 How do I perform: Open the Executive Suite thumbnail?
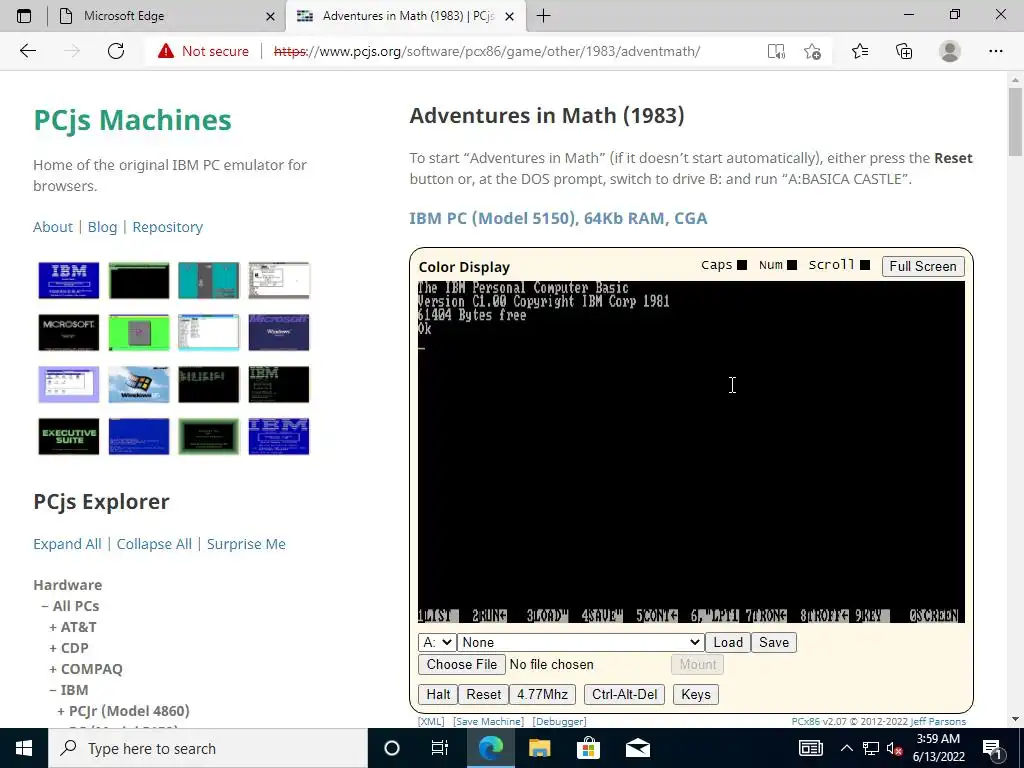69,436
